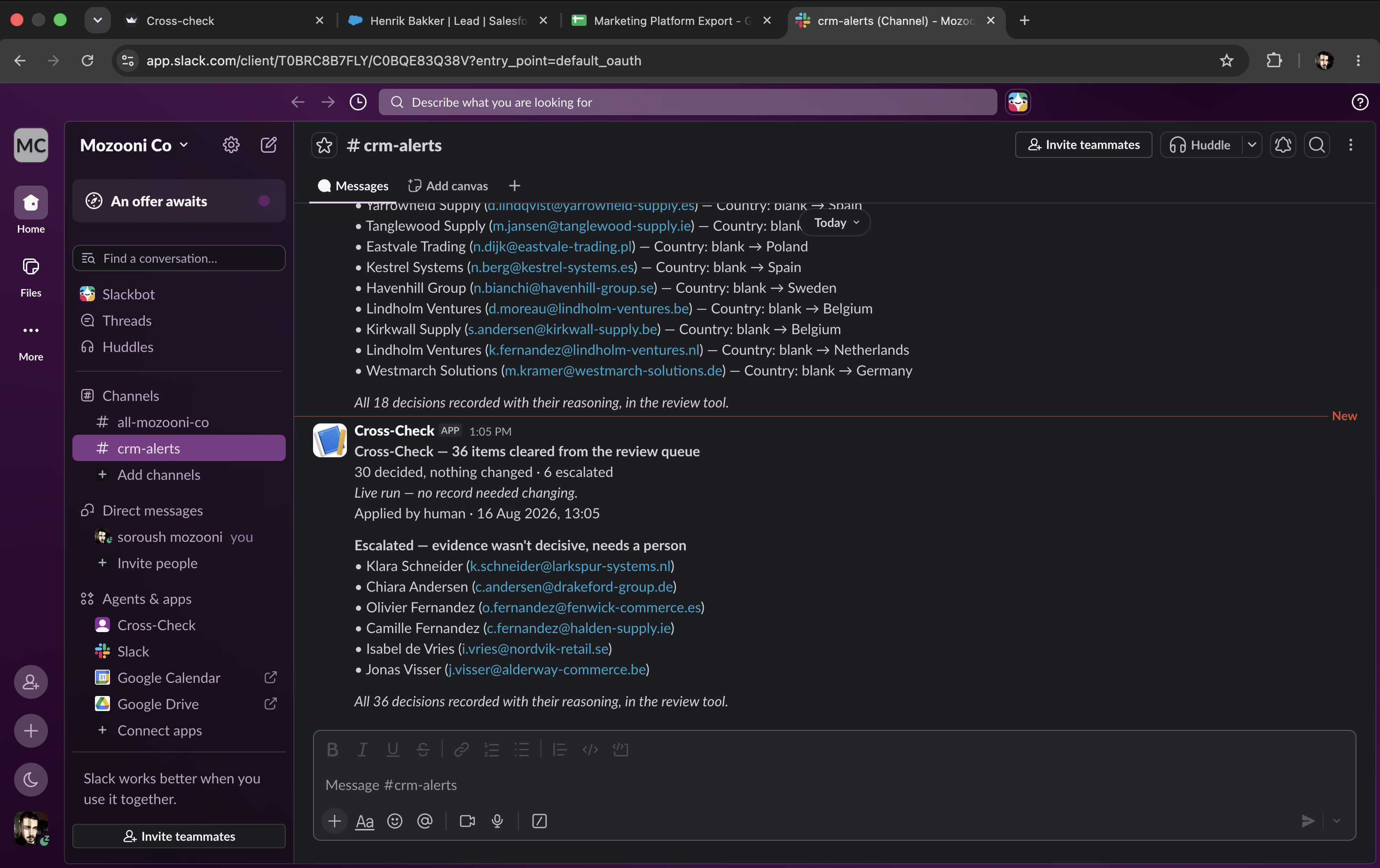Open Chrome tab search dropdown
Screen dimensions: 1380x868
pos(97,21)
